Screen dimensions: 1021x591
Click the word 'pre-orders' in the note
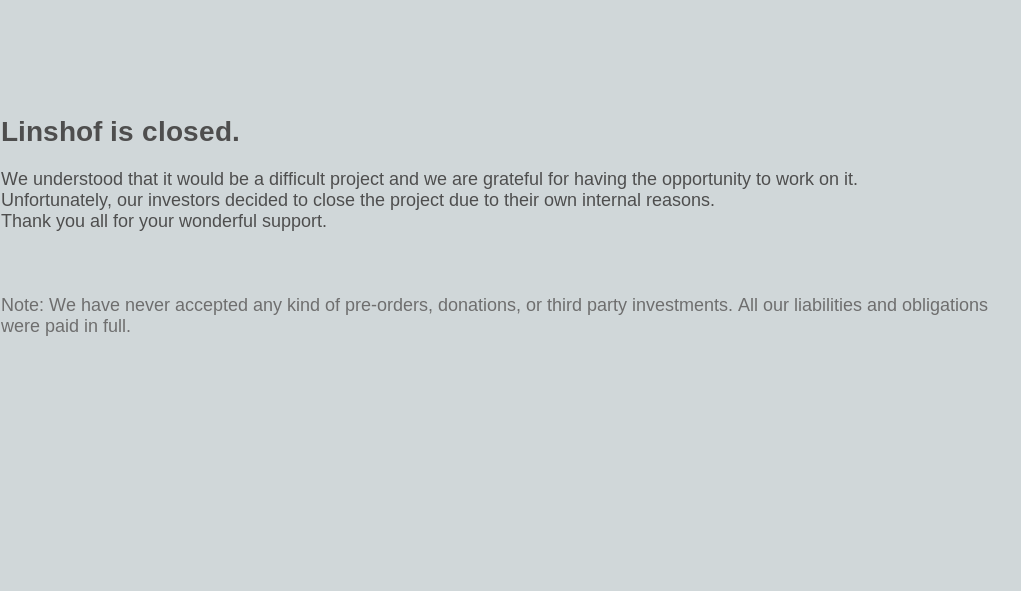tap(389, 305)
